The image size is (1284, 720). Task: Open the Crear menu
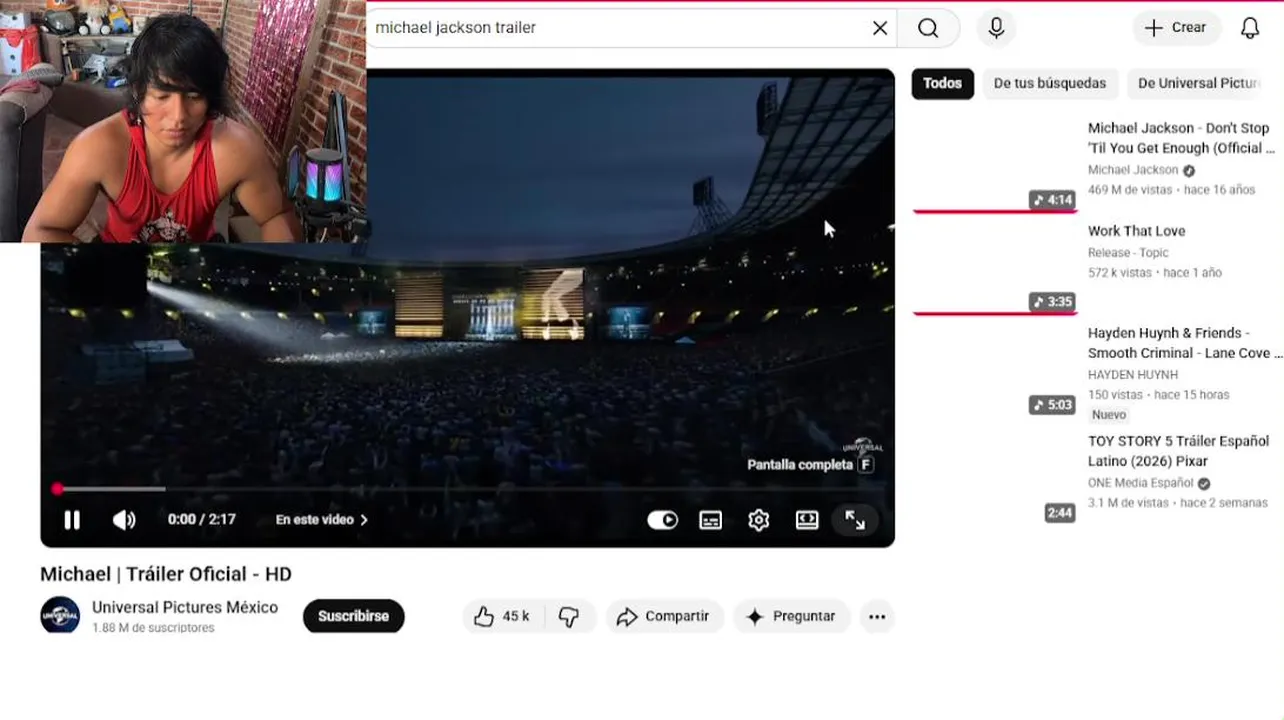[x=1176, y=28]
